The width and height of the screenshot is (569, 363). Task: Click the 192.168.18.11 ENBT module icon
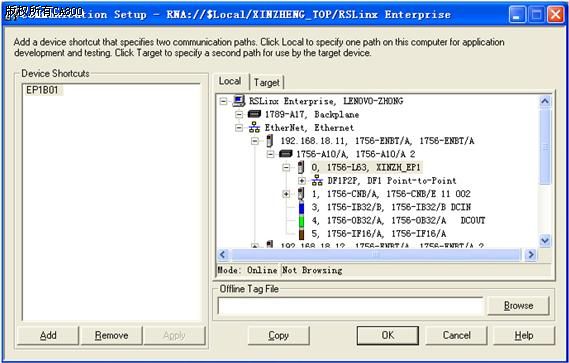[x=270, y=140]
